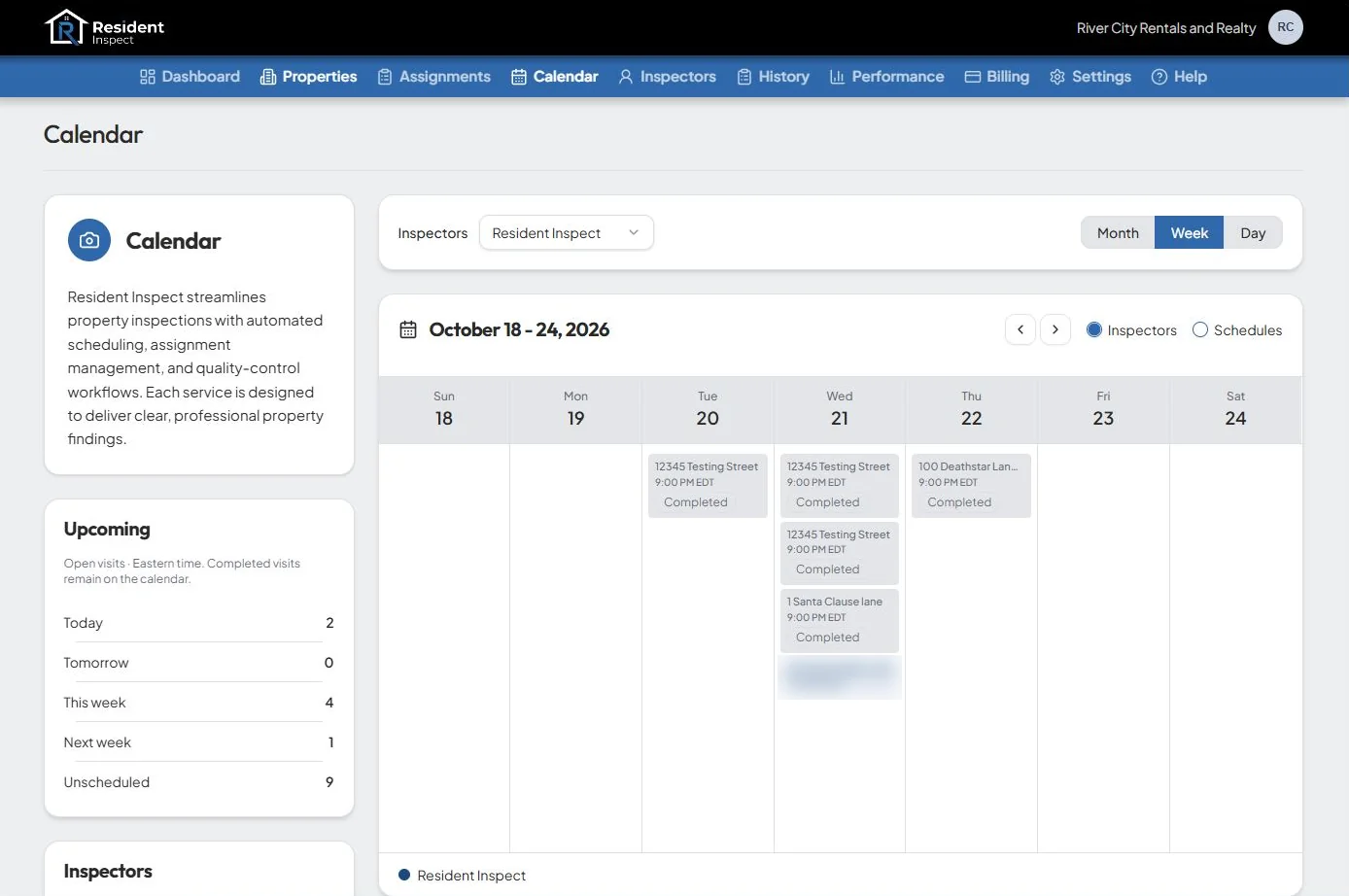Click Resident Inspect legend blue dot
Image resolution: width=1349 pixels, height=896 pixels.
(404, 875)
